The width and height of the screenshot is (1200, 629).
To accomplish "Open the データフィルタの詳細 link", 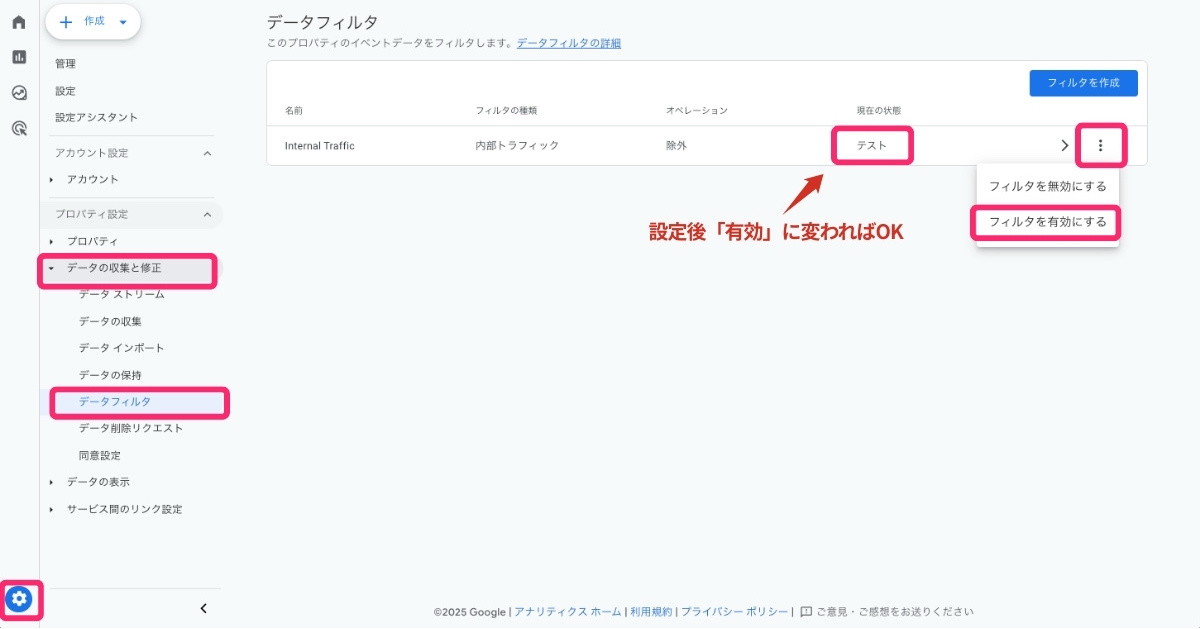I will click(568, 43).
